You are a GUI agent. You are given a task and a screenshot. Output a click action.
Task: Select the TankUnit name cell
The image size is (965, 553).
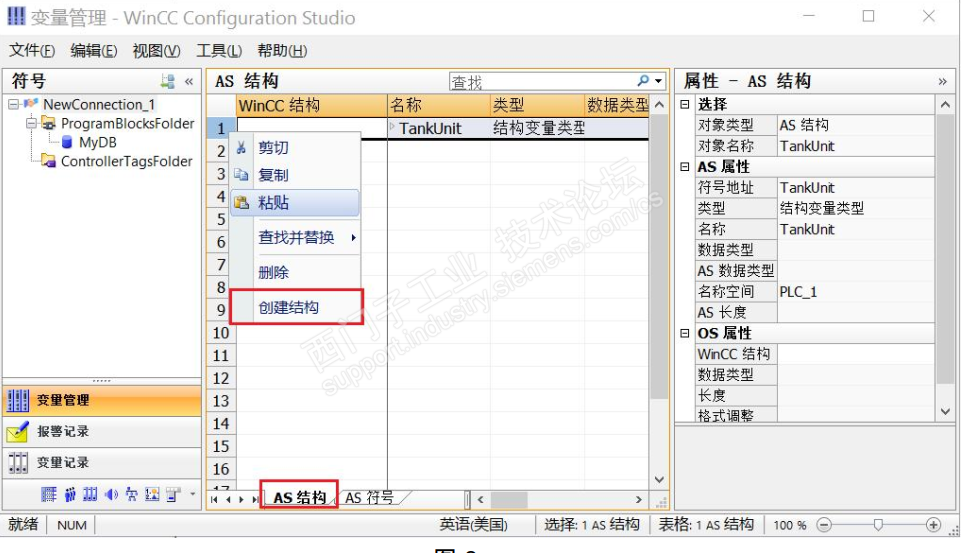click(x=439, y=128)
